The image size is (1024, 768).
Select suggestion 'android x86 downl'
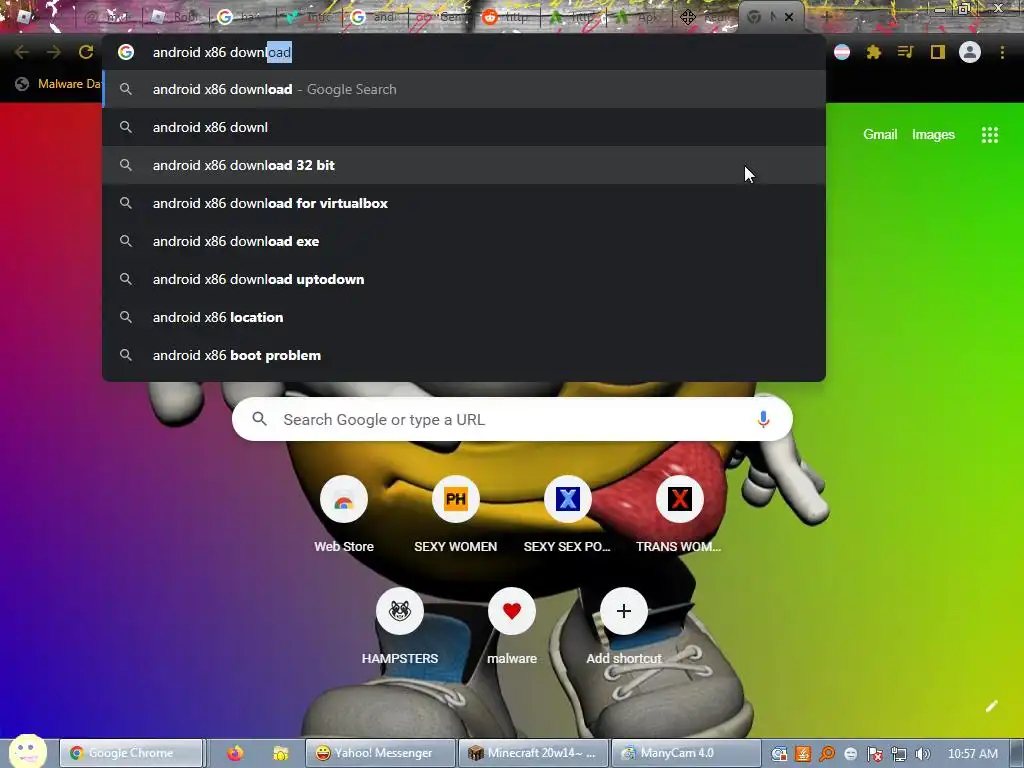click(x=464, y=127)
